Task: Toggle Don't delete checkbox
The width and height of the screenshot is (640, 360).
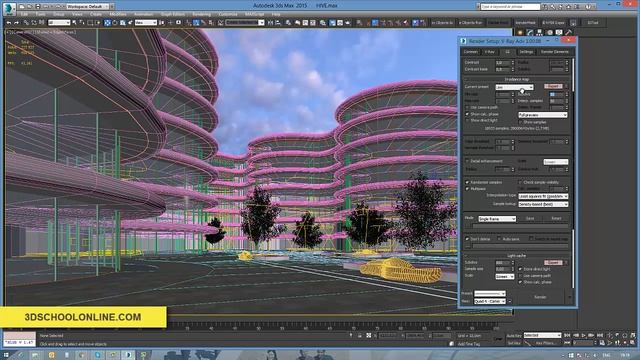Action: click(467, 239)
